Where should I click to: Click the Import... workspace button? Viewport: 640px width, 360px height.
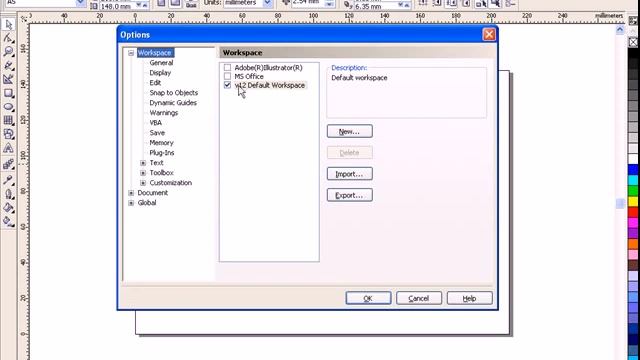[x=349, y=174]
